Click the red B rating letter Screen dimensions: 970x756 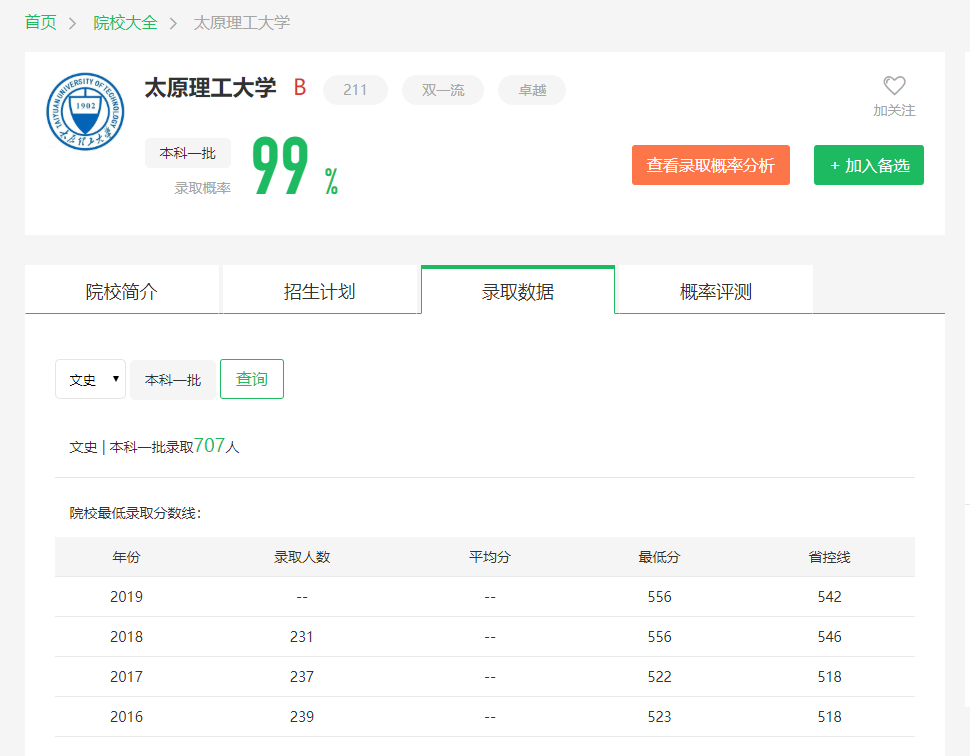click(300, 87)
